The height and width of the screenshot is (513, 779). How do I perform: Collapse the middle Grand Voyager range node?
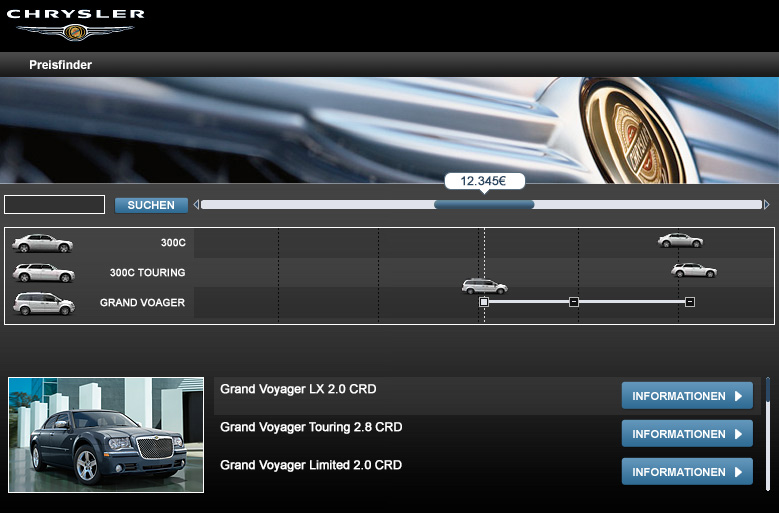point(574,301)
